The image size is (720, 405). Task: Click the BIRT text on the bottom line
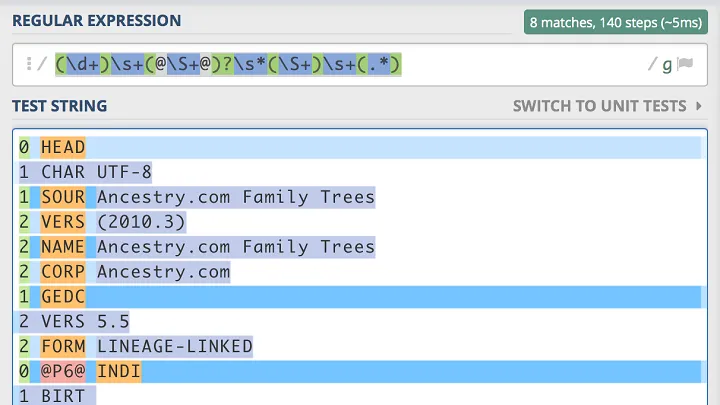pos(63,395)
